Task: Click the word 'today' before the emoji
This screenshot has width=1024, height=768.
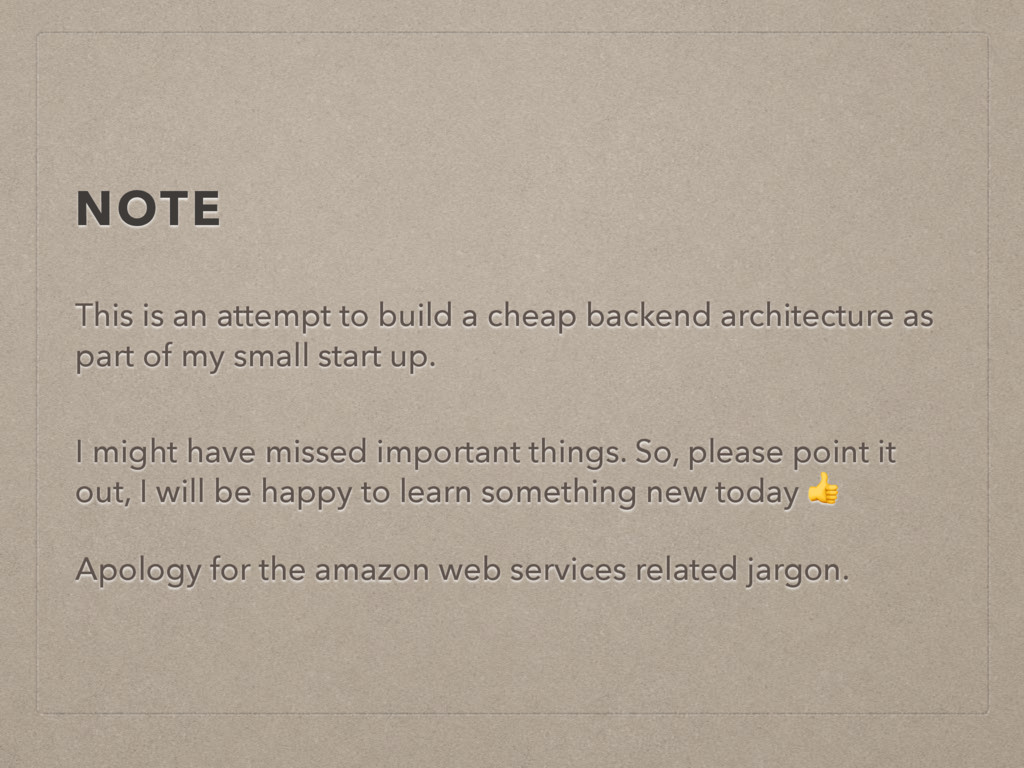Action: [x=756, y=493]
